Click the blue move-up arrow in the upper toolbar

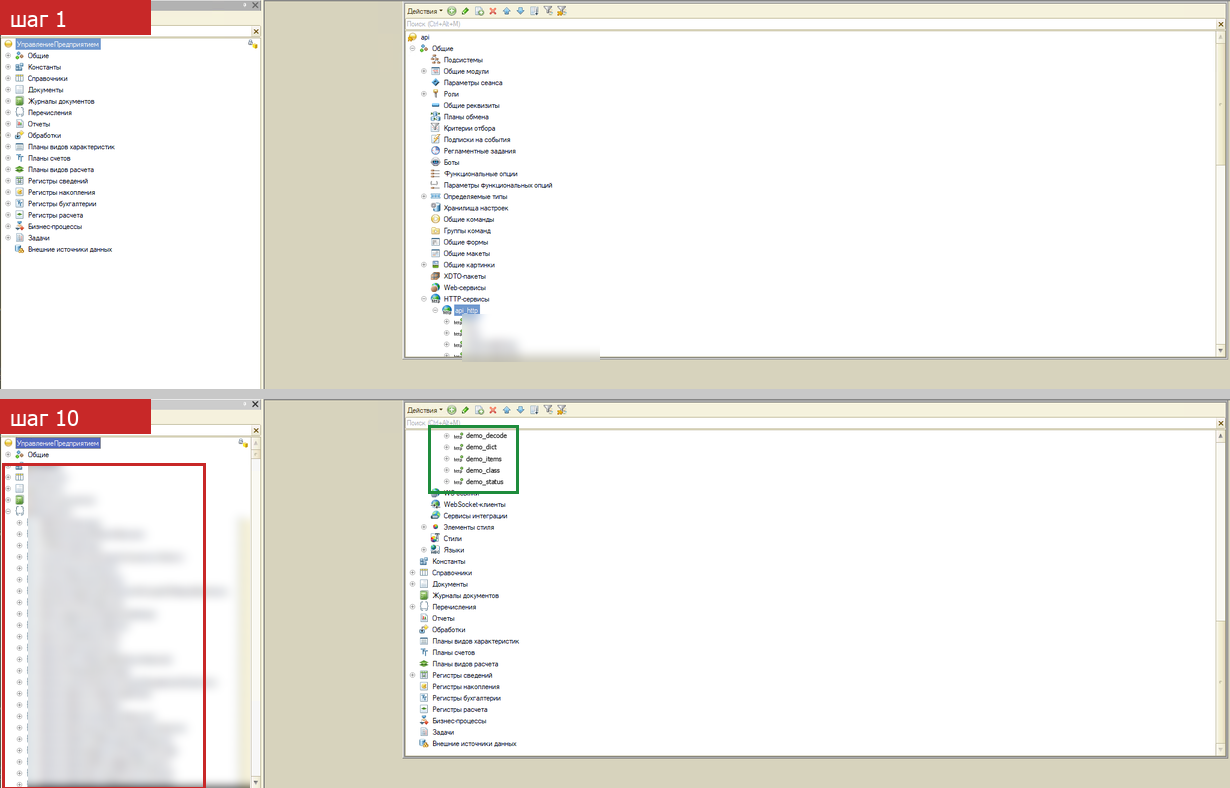pyautogui.click(x=506, y=11)
